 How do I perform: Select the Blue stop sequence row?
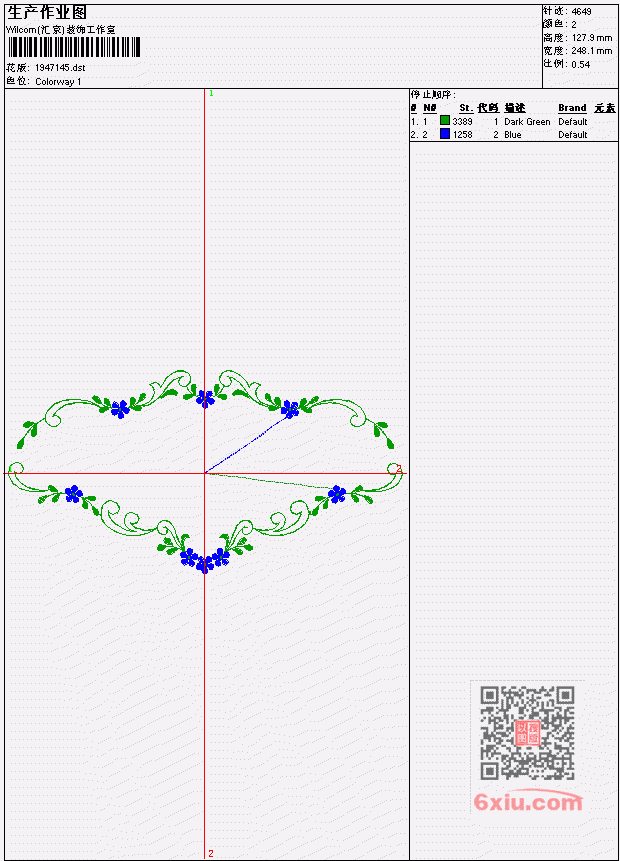point(513,135)
